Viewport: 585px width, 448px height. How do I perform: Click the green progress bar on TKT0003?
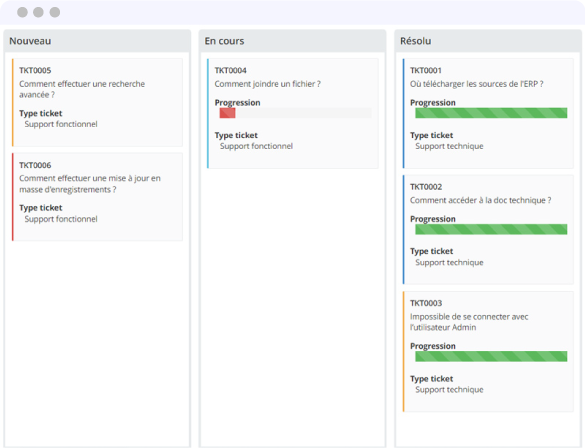491,356
